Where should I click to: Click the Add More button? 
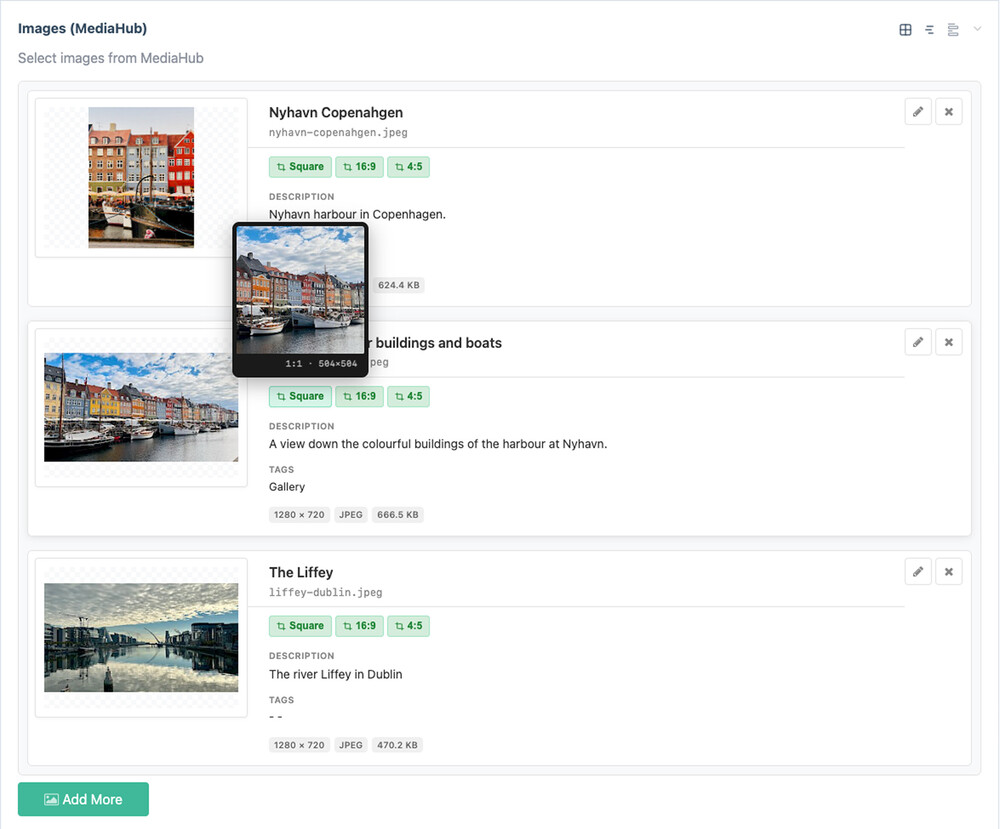pos(83,799)
